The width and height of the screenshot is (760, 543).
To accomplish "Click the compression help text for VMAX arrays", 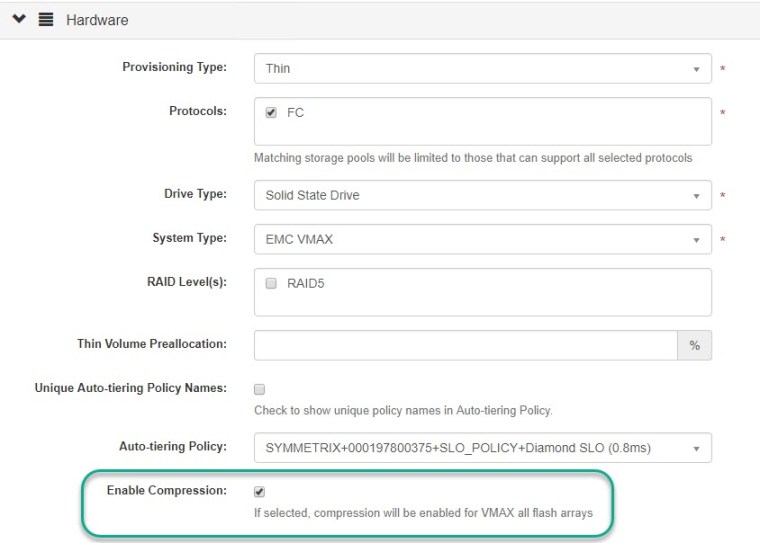I will pyautogui.click(x=424, y=514).
